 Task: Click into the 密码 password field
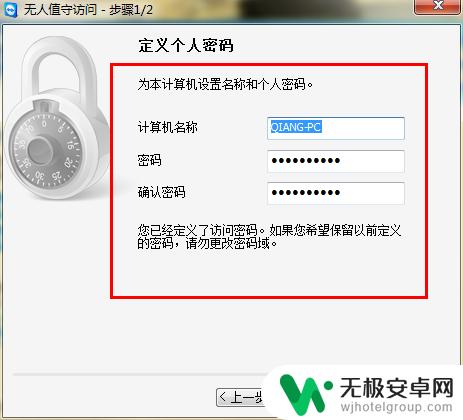(336, 161)
